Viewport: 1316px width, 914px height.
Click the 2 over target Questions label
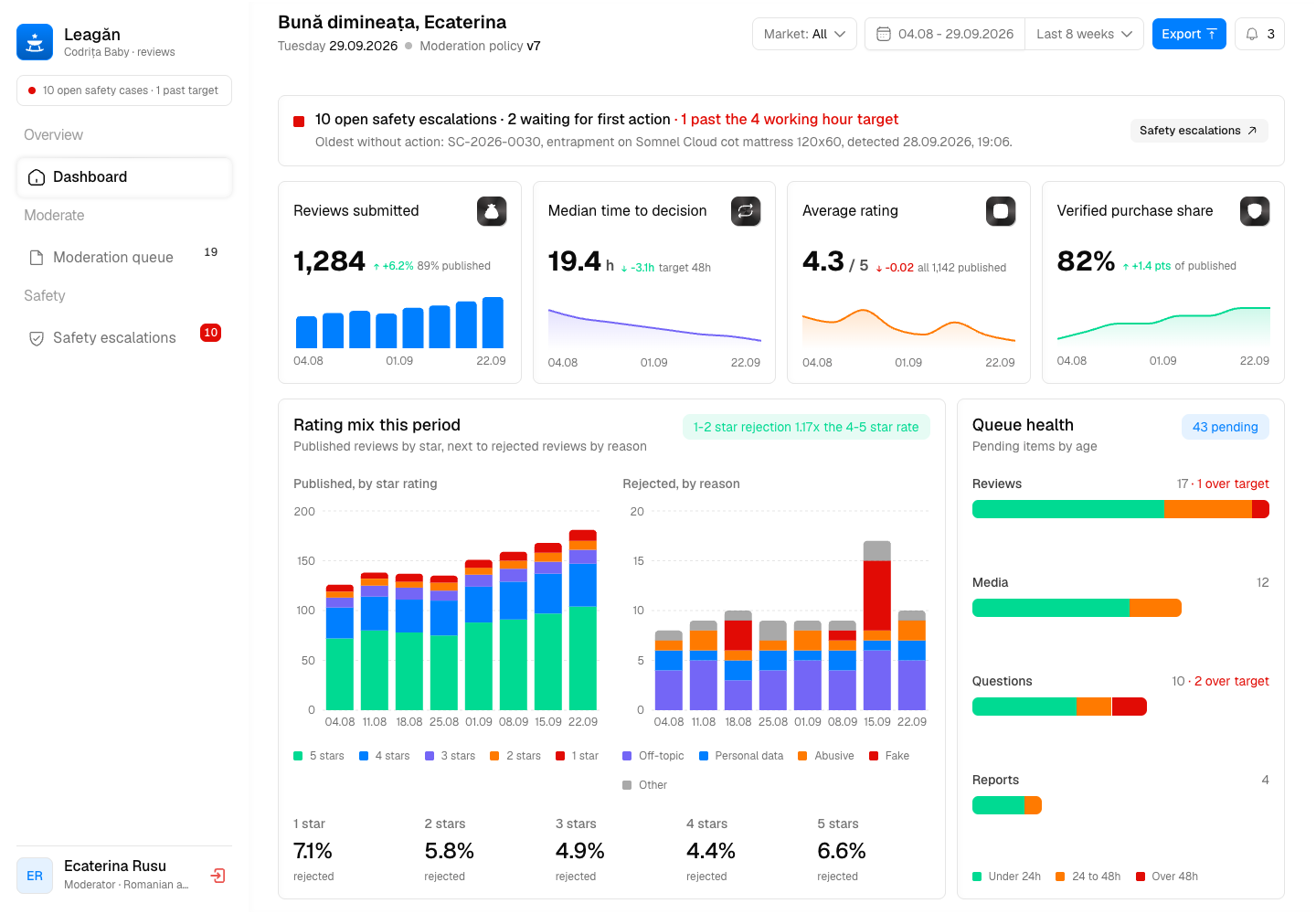(1231, 681)
